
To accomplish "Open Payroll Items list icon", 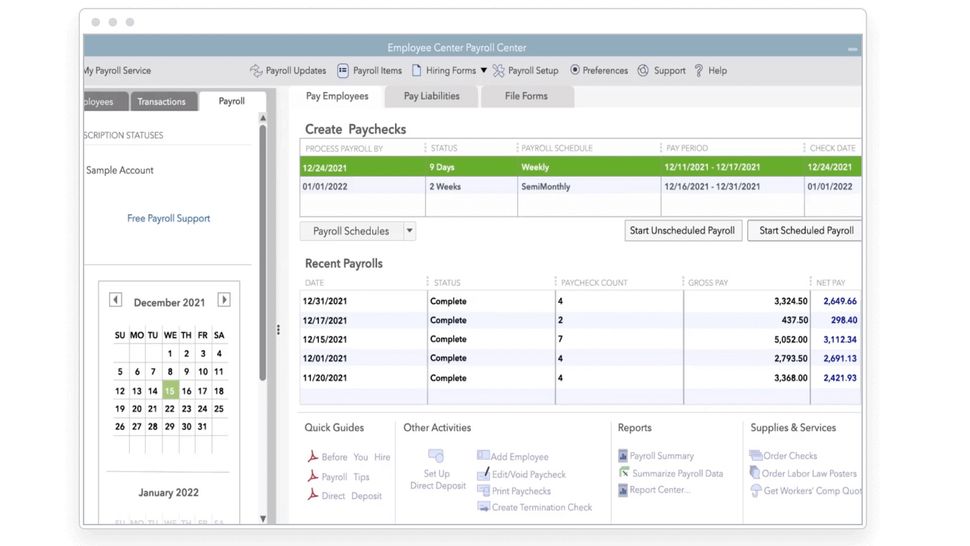I will point(343,70).
